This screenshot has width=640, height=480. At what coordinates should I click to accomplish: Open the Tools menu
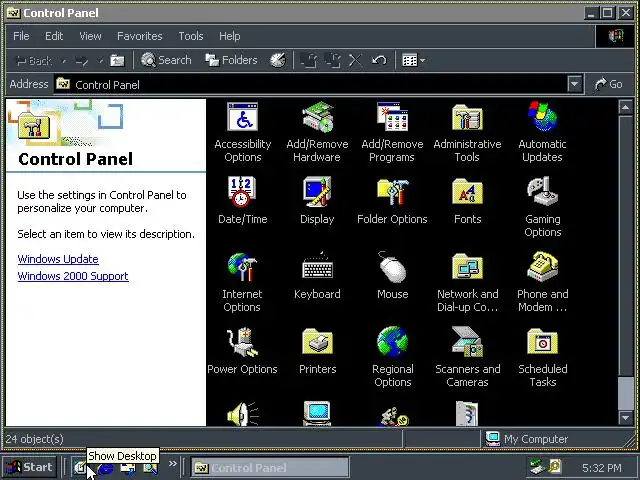[x=191, y=36]
